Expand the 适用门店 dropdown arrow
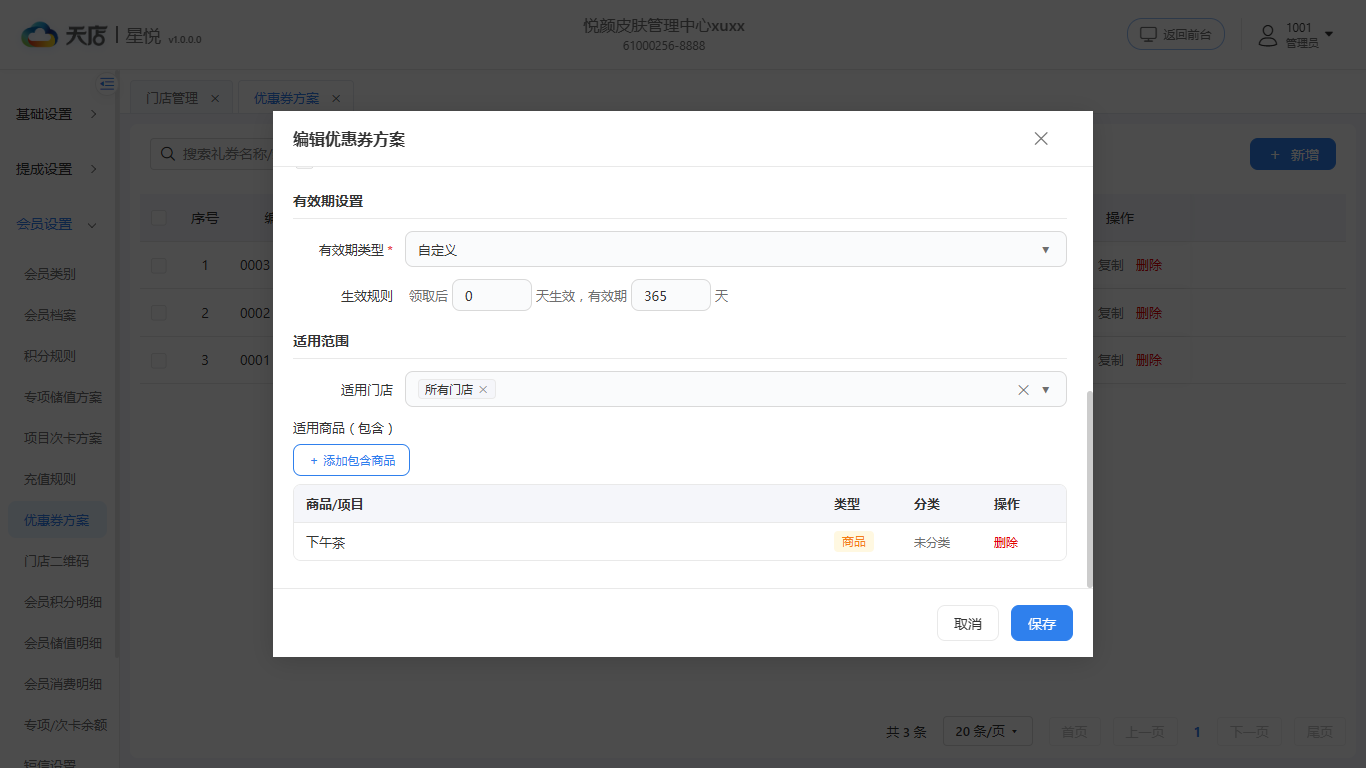 pos(1046,390)
